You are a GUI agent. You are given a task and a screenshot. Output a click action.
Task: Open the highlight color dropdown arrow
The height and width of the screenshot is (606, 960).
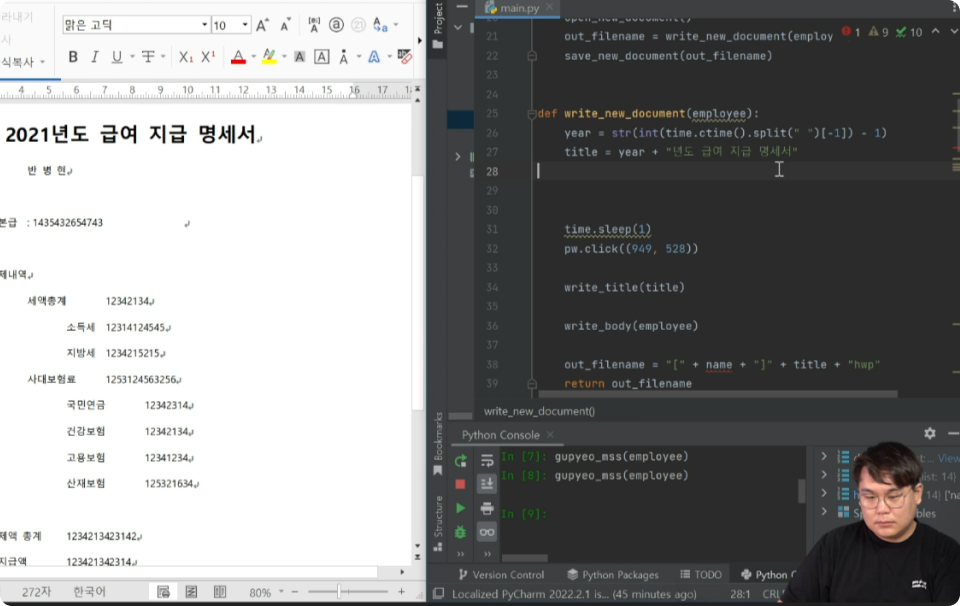pyautogui.click(x=284, y=57)
